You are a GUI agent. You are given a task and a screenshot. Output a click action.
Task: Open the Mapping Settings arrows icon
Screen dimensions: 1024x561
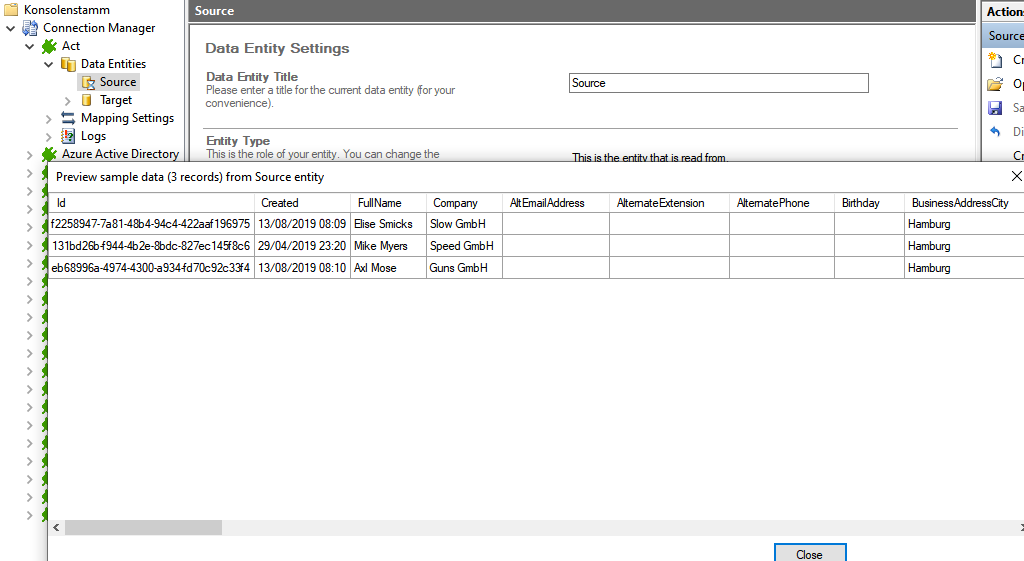[x=68, y=118]
